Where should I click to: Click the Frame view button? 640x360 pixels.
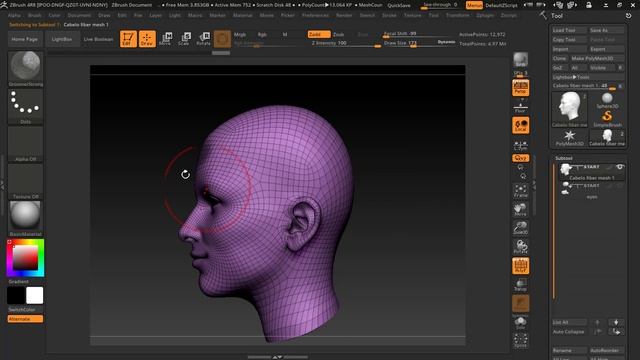(520, 191)
